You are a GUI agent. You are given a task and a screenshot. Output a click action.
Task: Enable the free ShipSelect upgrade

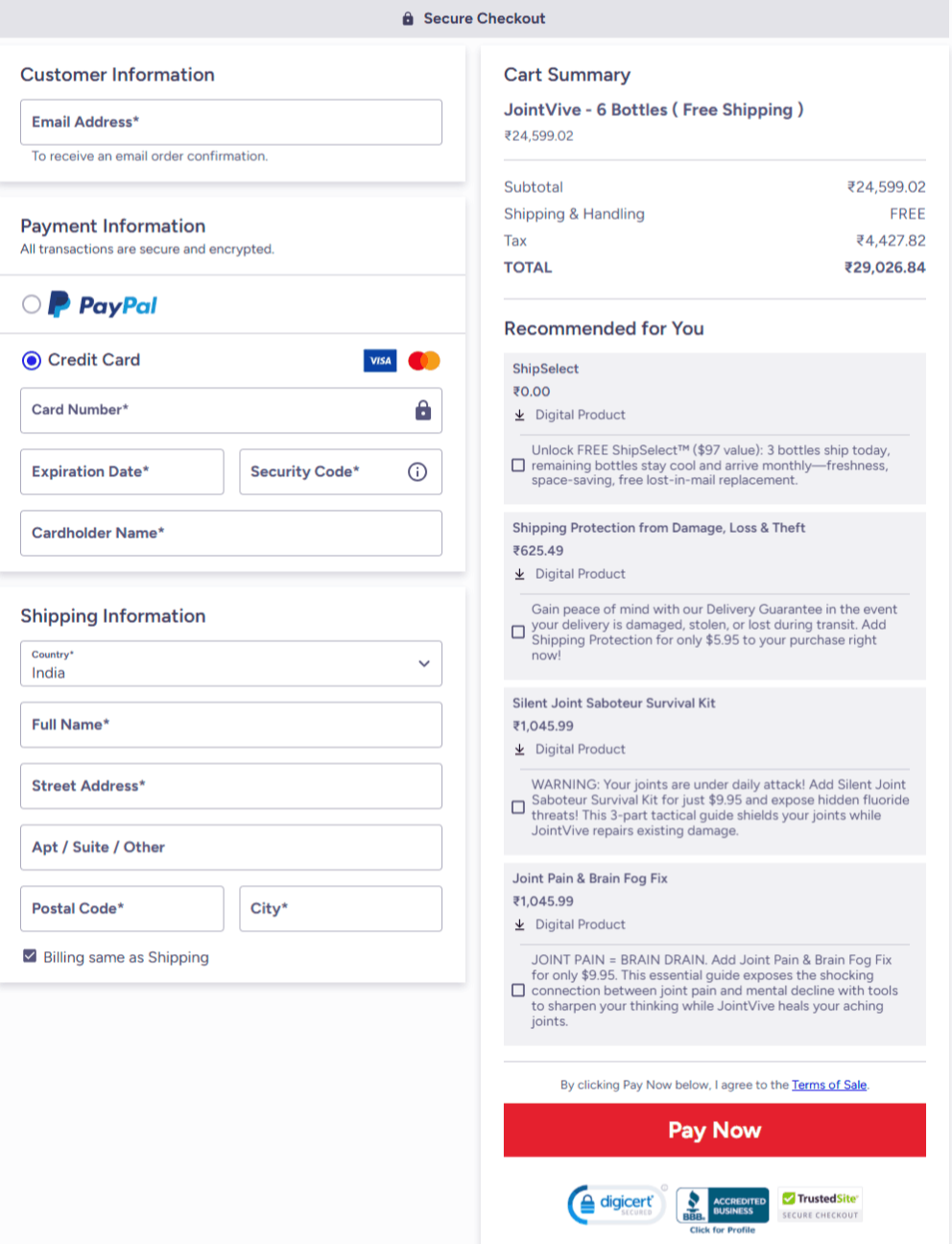tap(518, 465)
